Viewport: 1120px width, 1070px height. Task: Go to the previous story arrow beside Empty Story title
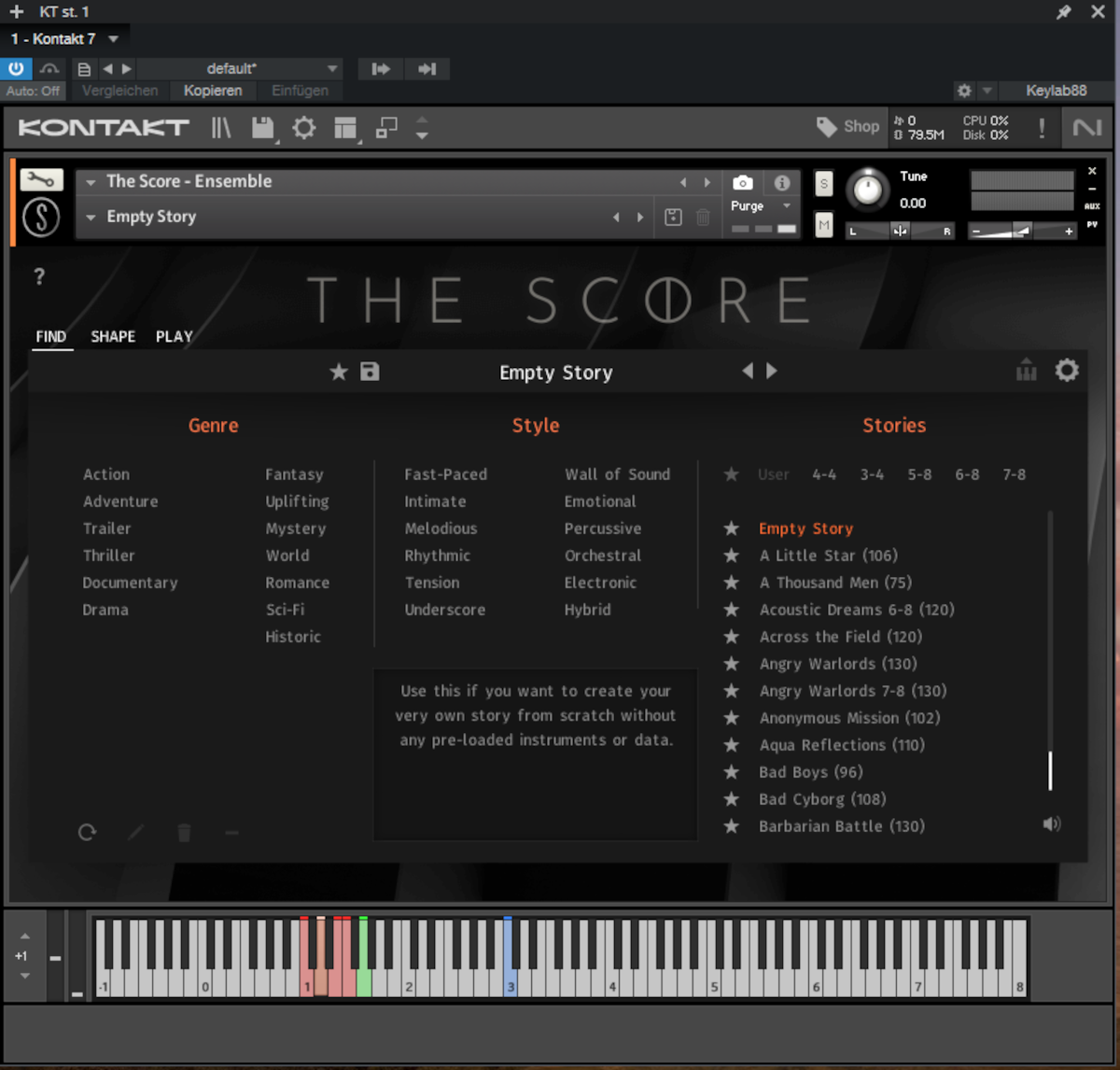(748, 371)
